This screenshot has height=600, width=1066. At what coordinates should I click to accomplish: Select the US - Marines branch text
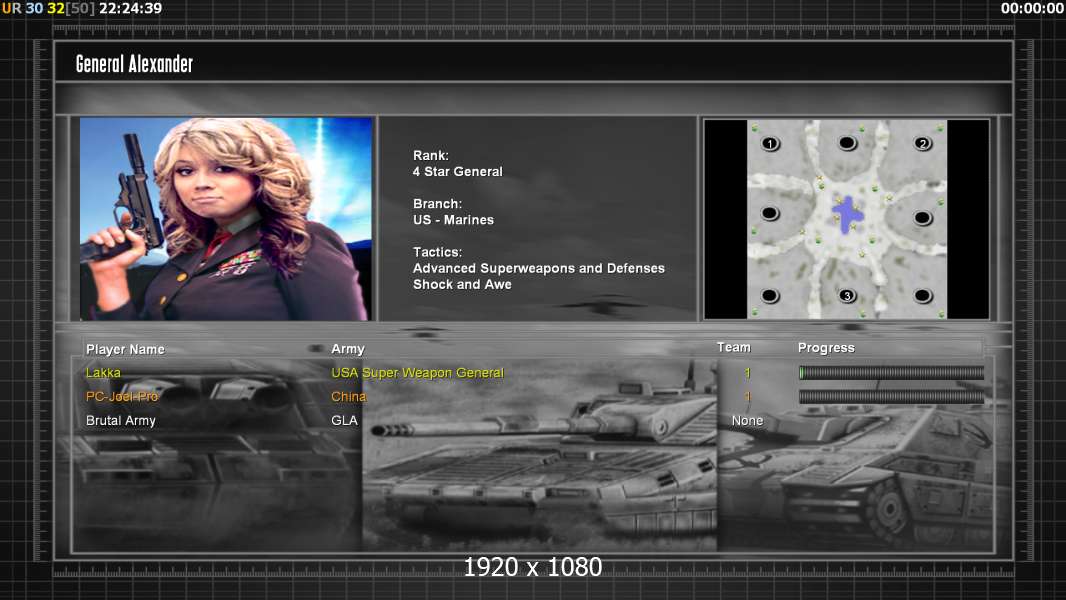click(x=453, y=220)
